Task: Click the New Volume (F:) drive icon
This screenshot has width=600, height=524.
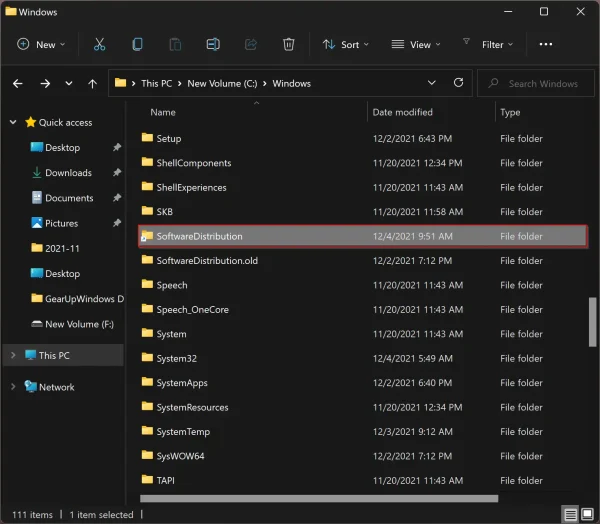Action: [x=37, y=324]
